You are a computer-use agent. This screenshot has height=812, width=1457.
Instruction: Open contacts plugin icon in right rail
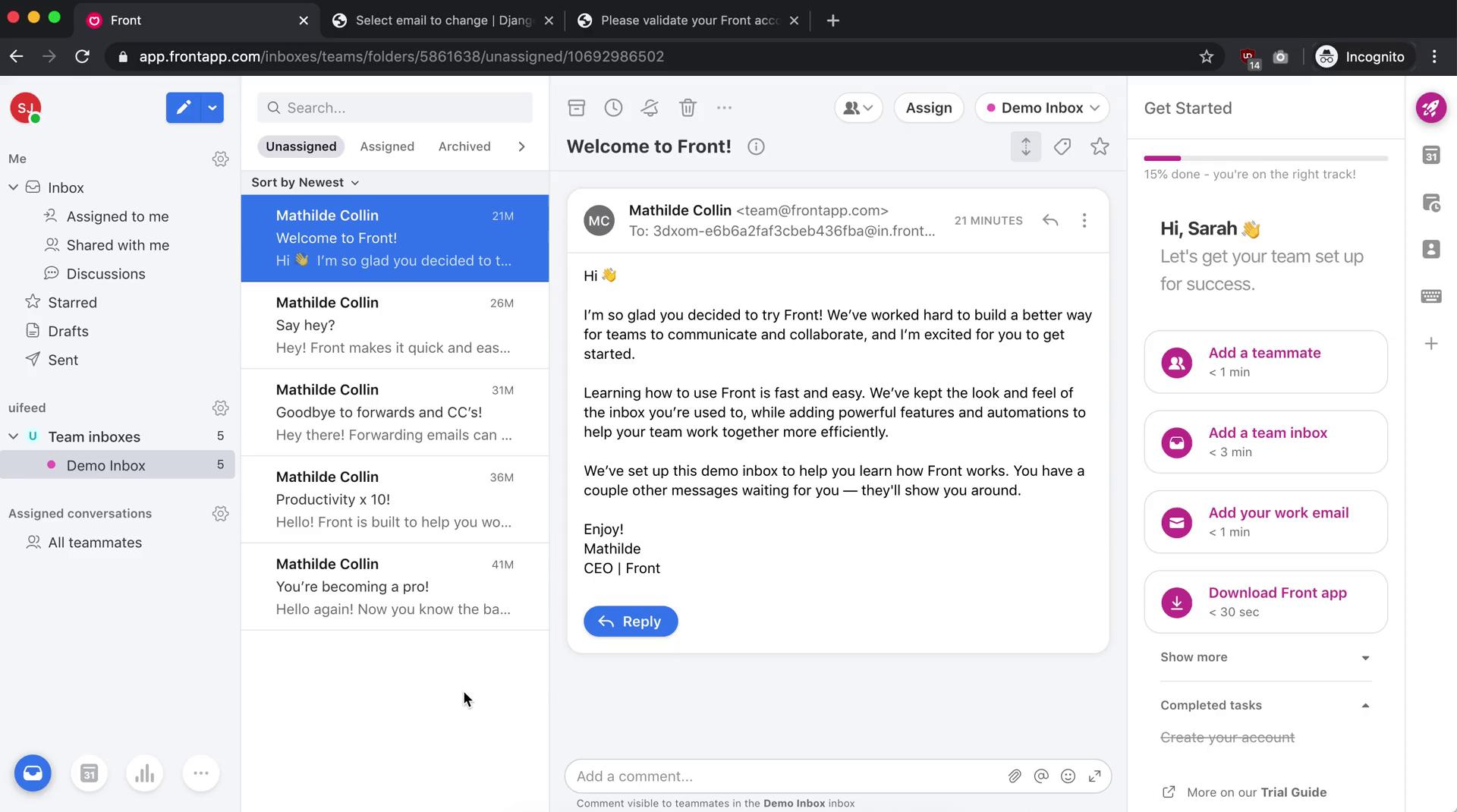pos(1430,249)
